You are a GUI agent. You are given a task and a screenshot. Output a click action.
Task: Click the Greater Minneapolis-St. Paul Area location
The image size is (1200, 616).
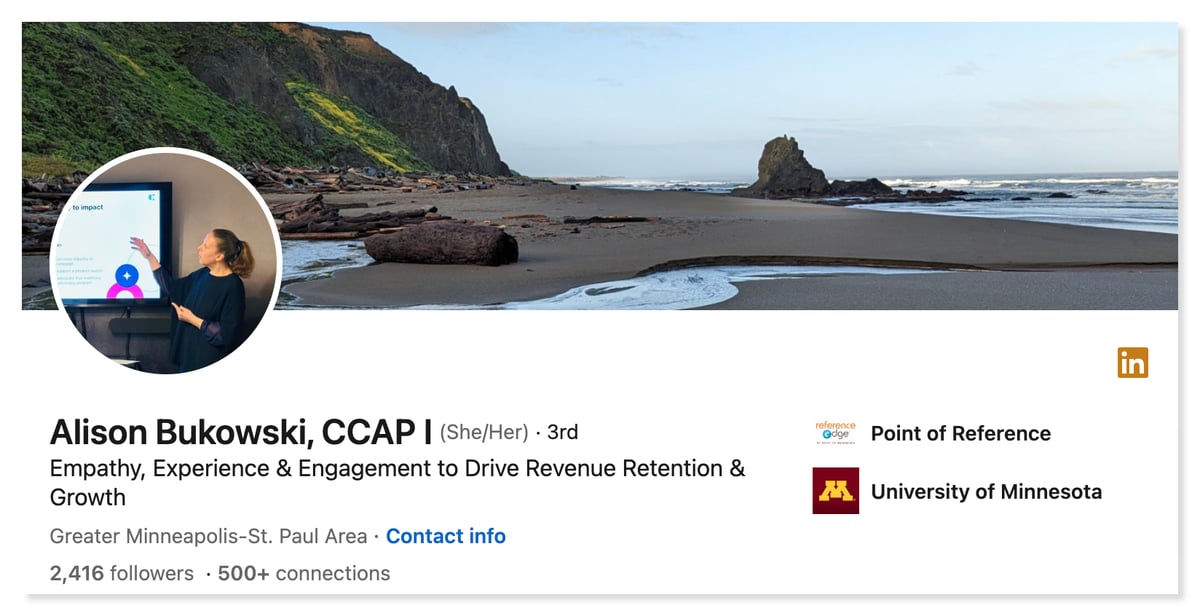pyautogui.click(x=208, y=536)
